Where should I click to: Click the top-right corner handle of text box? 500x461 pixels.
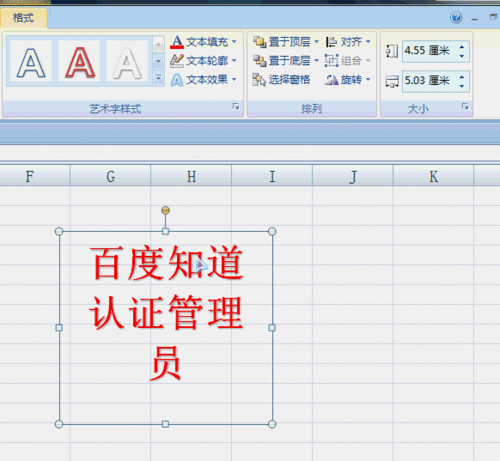click(x=272, y=231)
